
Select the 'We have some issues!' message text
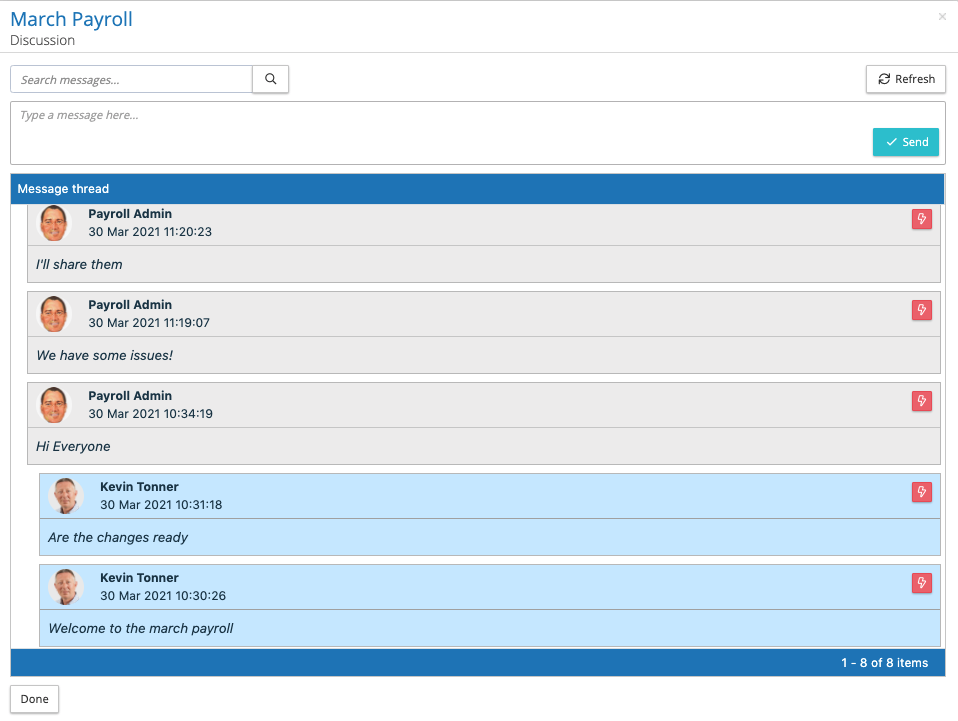(105, 355)
